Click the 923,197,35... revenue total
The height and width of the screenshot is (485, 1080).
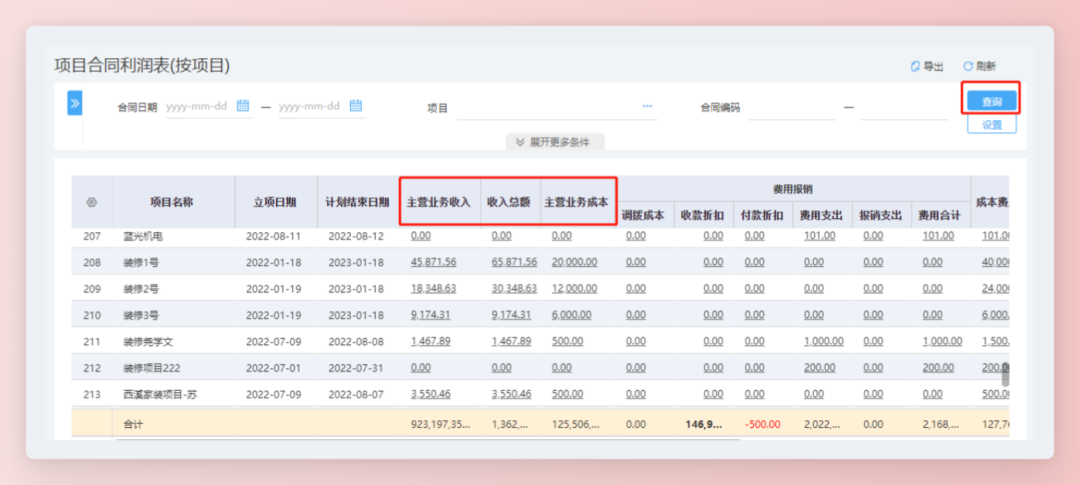[x=441, y=425]
